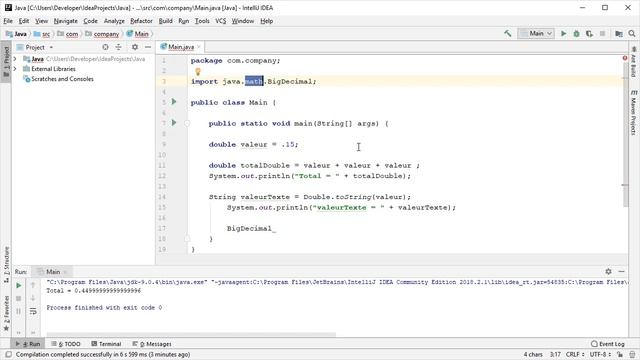
Task: Open the Refactor menu
Action: click(141, 21)
